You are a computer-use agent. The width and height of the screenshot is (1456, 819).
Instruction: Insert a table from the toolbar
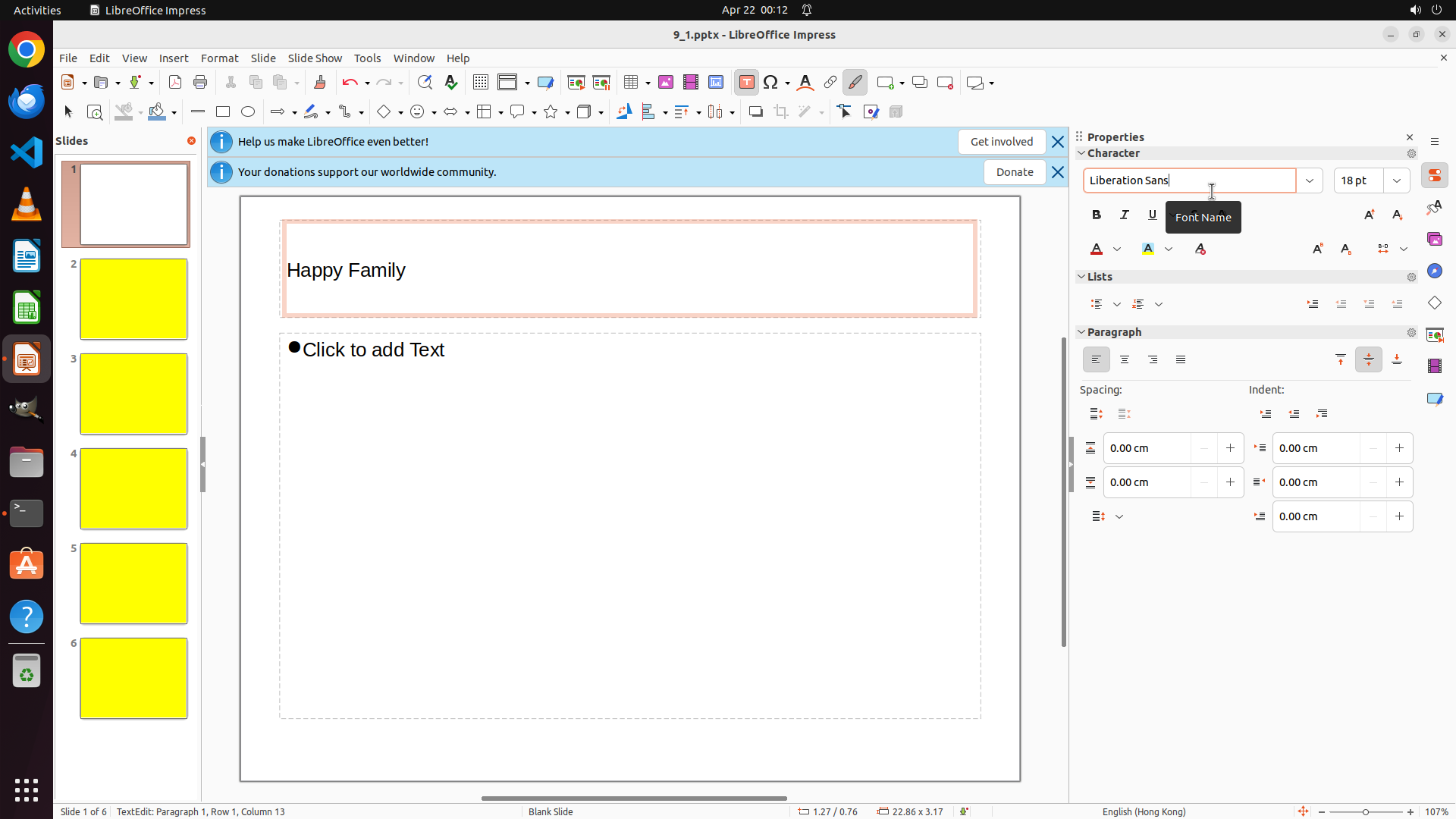(631, 83)
